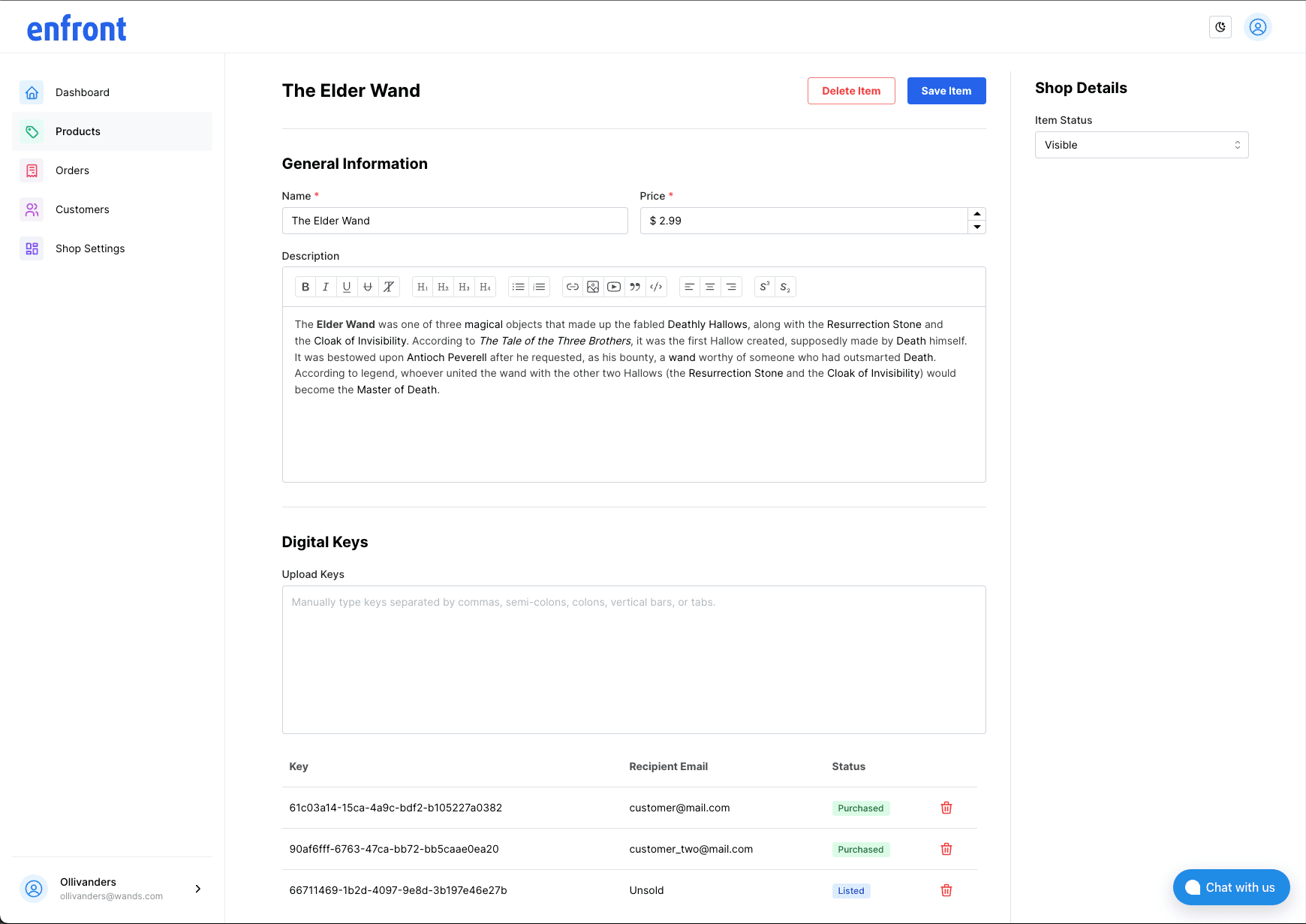Viewport: 1306px width, 924px height.
Task: Increase price using the stepper arrow
Action: click(x=976, y=215)
